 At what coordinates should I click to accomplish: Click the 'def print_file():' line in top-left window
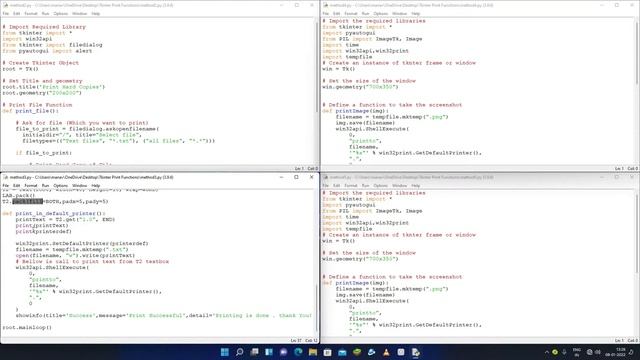(x=31, y=111)
